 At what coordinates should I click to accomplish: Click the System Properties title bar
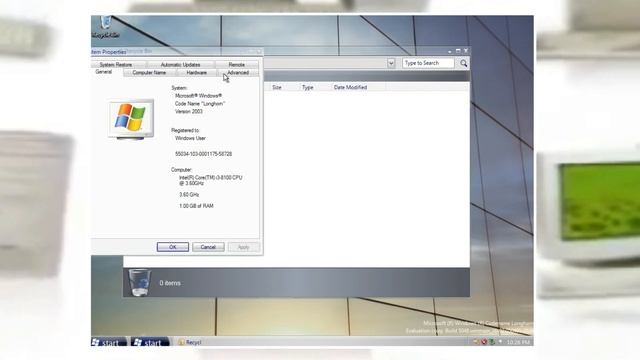[x=176, y=52]
